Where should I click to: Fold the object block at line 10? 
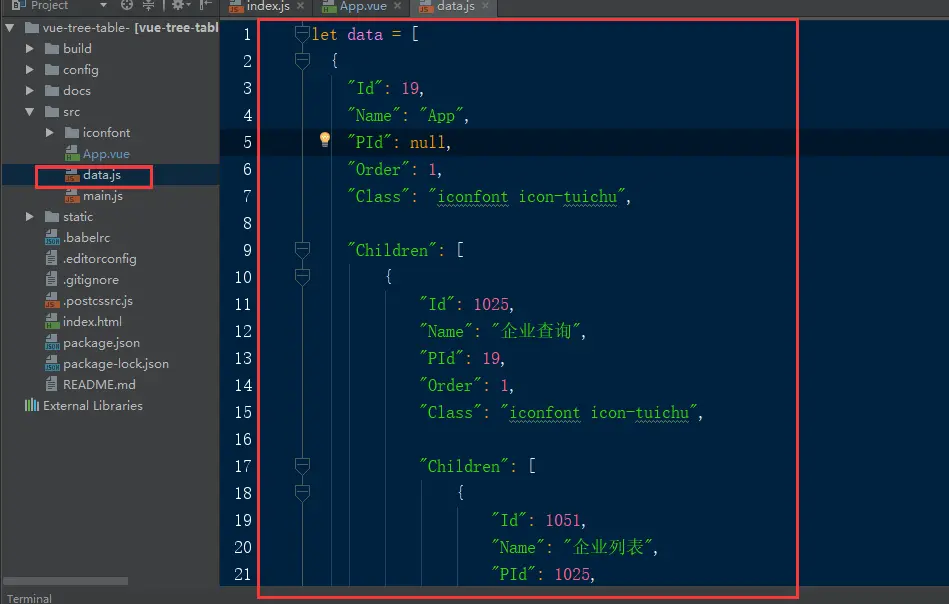[x=302, y=277]
